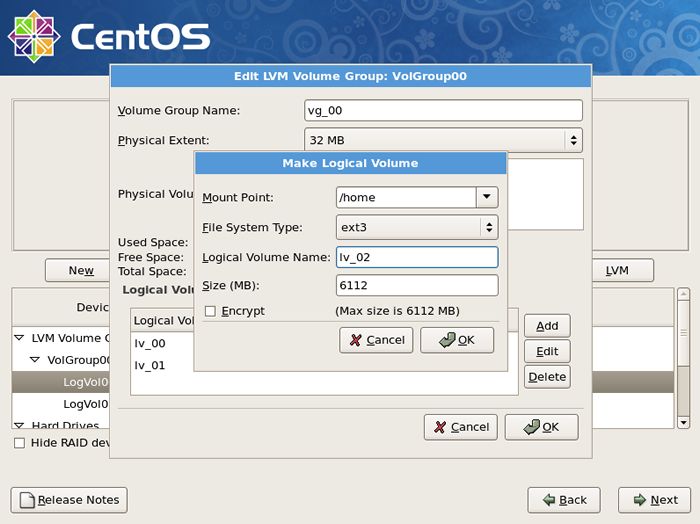This screenshot has height=524, width=700.
Task: Open the Mount Point dropdown arrow
Action: click(487, 197)
